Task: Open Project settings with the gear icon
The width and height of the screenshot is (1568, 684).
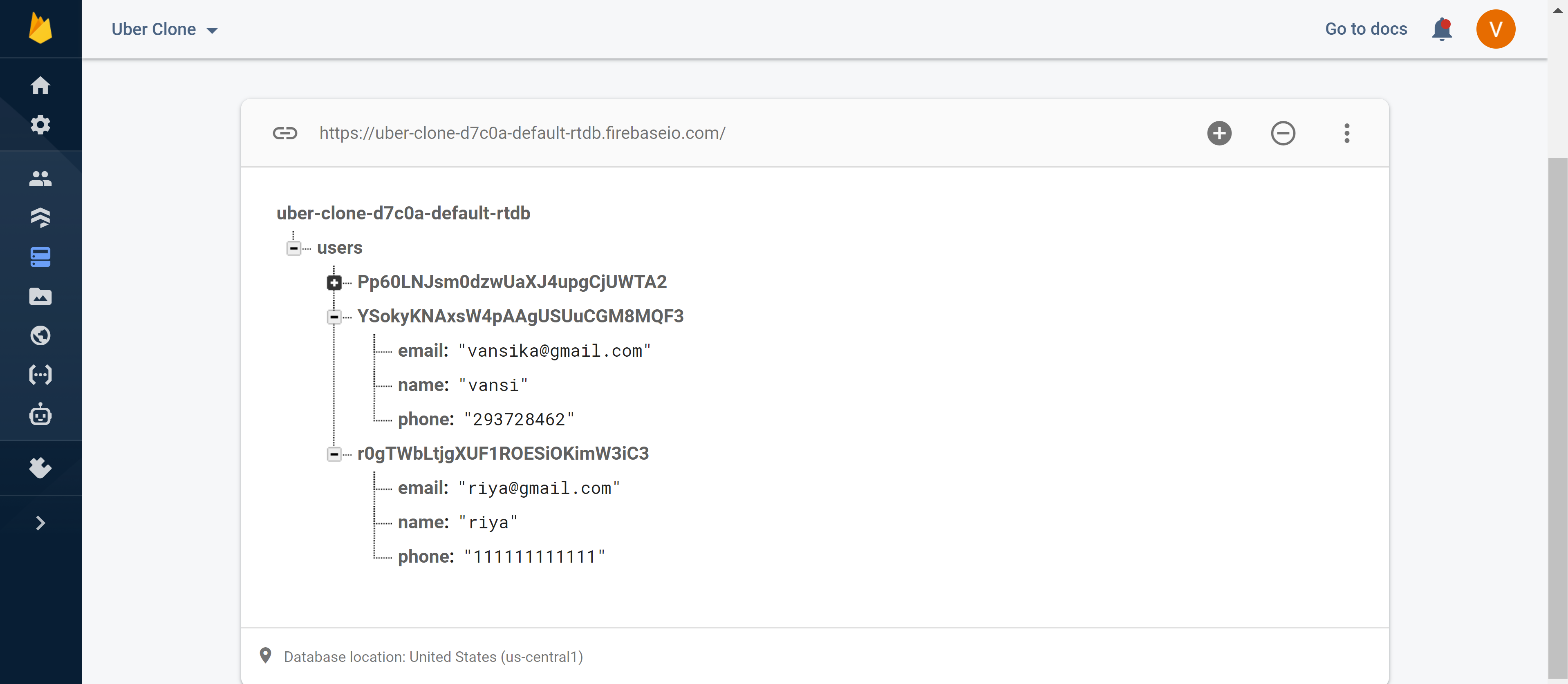Action: point(40,124)
